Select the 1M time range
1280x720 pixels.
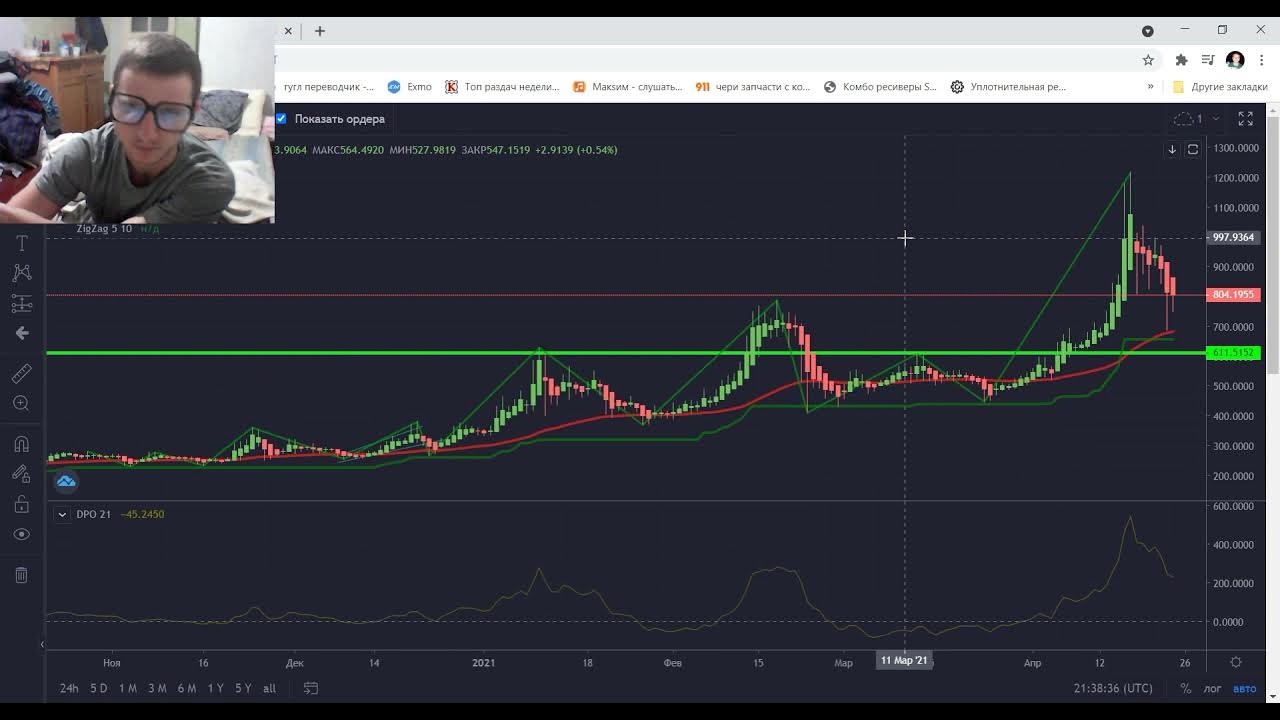click(x=128, y=688)
